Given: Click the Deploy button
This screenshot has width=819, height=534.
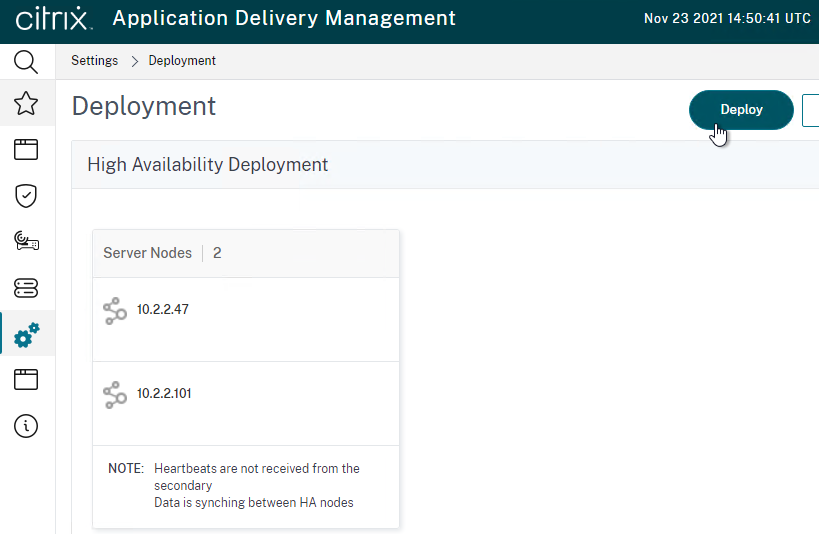Looking at the screenshot, I should tap(741, 110).
